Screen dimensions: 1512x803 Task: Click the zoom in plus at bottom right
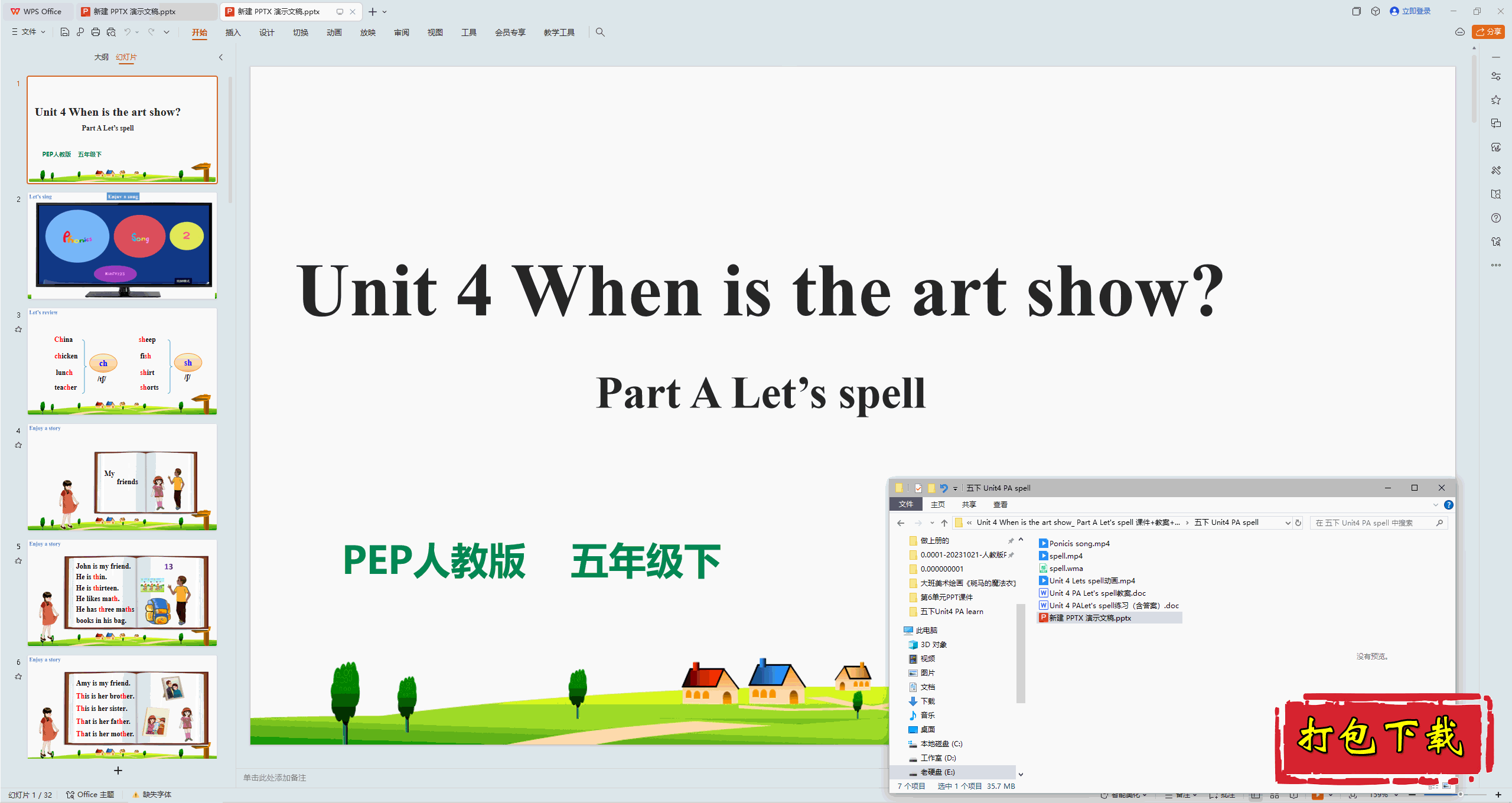click(x=1498, y=795)
